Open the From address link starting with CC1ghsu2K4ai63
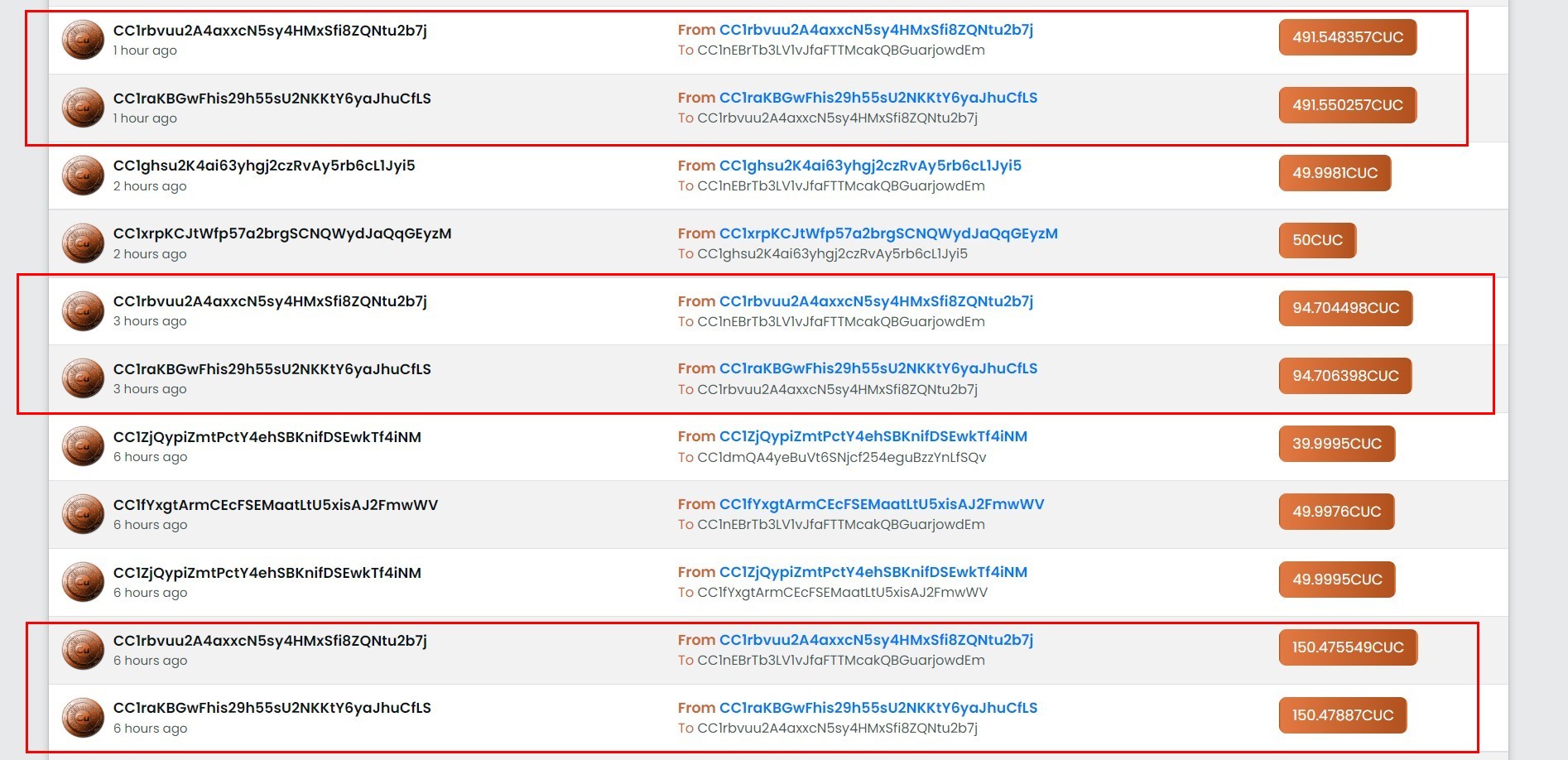This screenshot has height=760, width=1568. (x=870, y=166)
